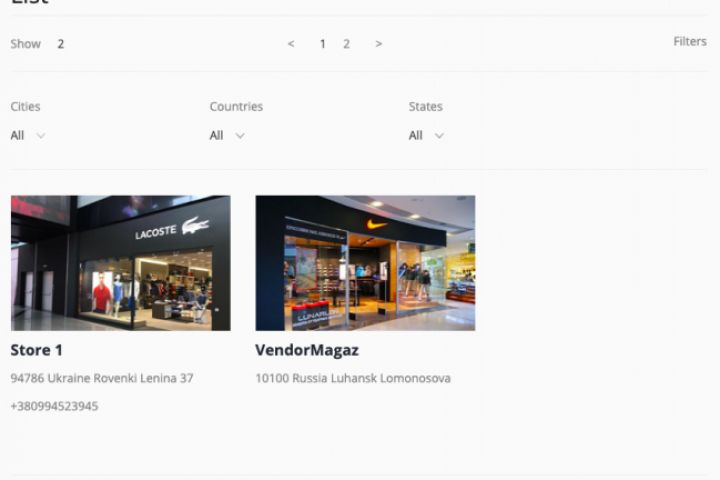Change the Show items count value 2
The width and height of the screenshot is (720, 480).
(x=61, y=44)
